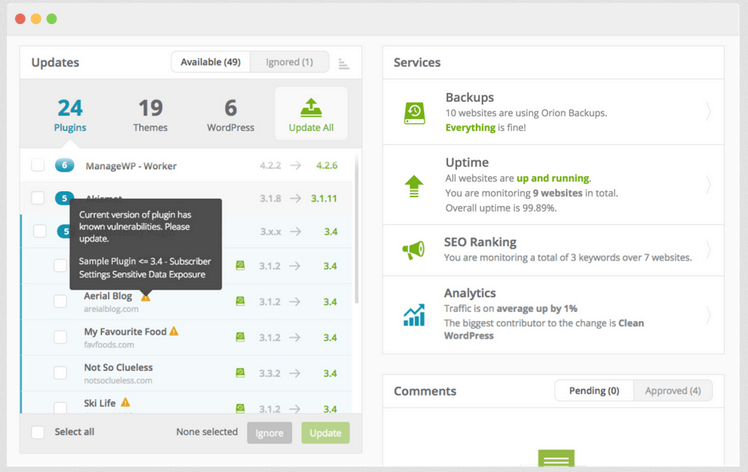Click the Backups drive icon
Screen dimensions: 748x472
point(414,112)
